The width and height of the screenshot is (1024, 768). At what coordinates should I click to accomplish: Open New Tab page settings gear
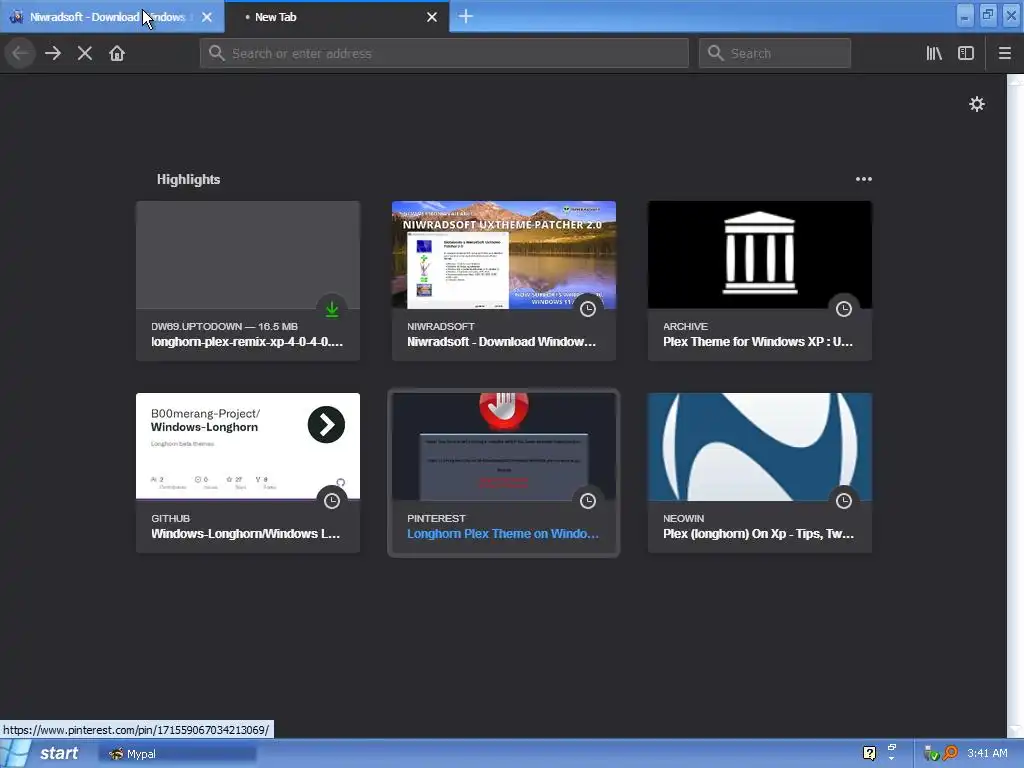click(x=976, y=104)
